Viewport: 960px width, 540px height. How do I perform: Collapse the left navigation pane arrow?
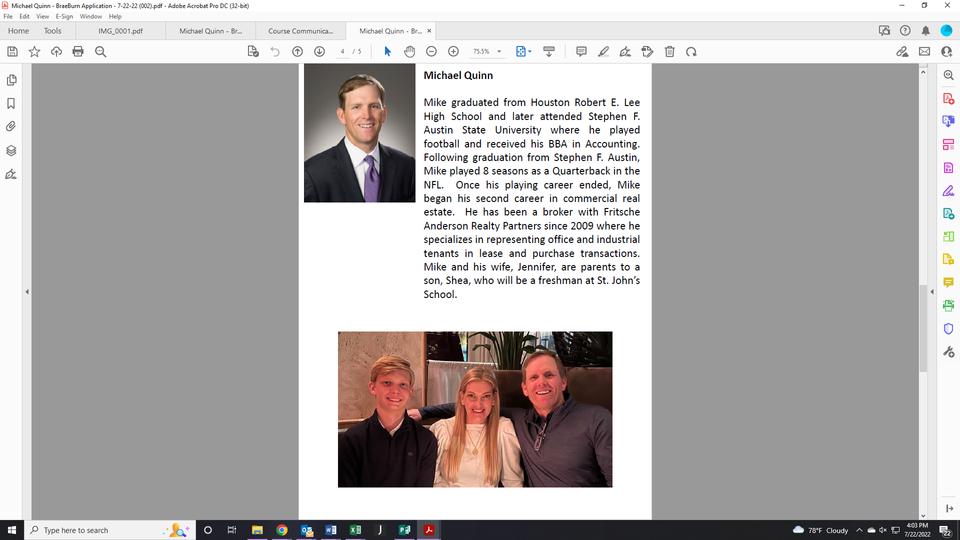pyautogui.click(x=27, y=292)
